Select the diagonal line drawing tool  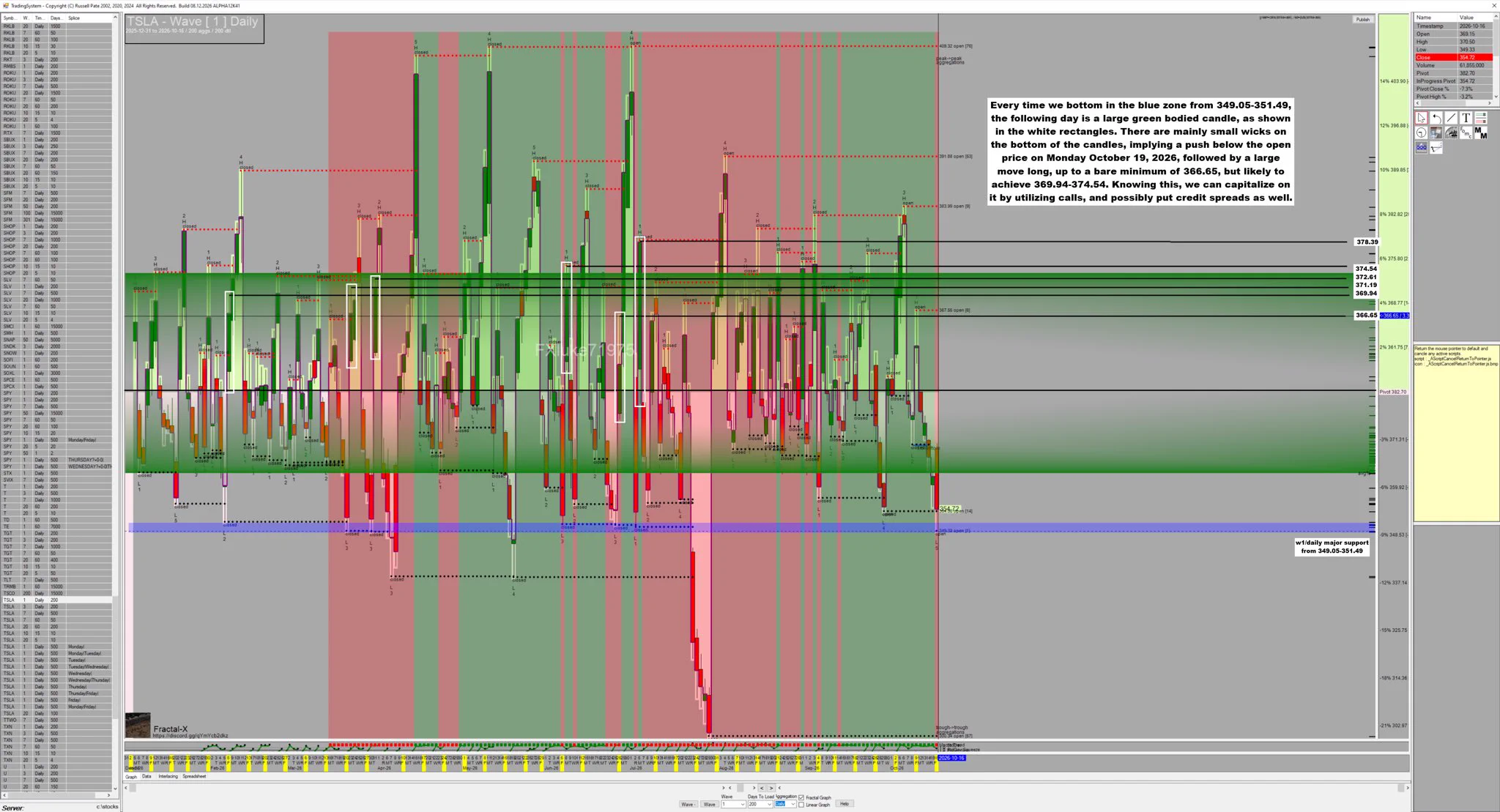click(1451, 118)
